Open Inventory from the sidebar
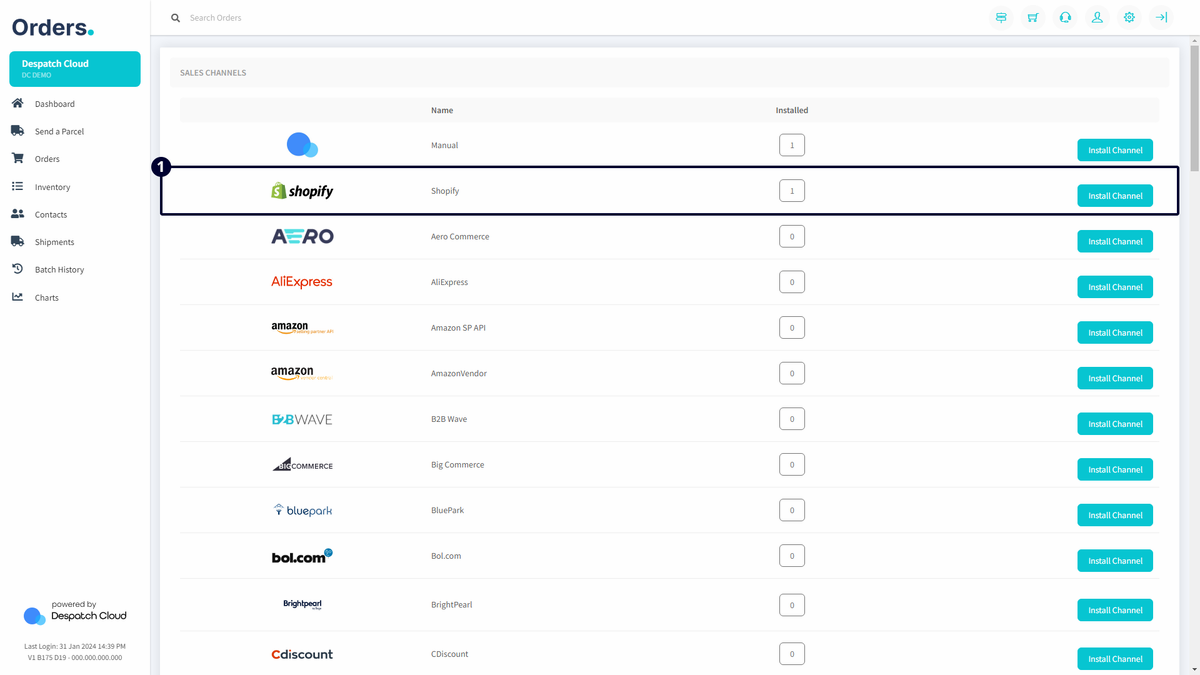 tap(52, 187)
